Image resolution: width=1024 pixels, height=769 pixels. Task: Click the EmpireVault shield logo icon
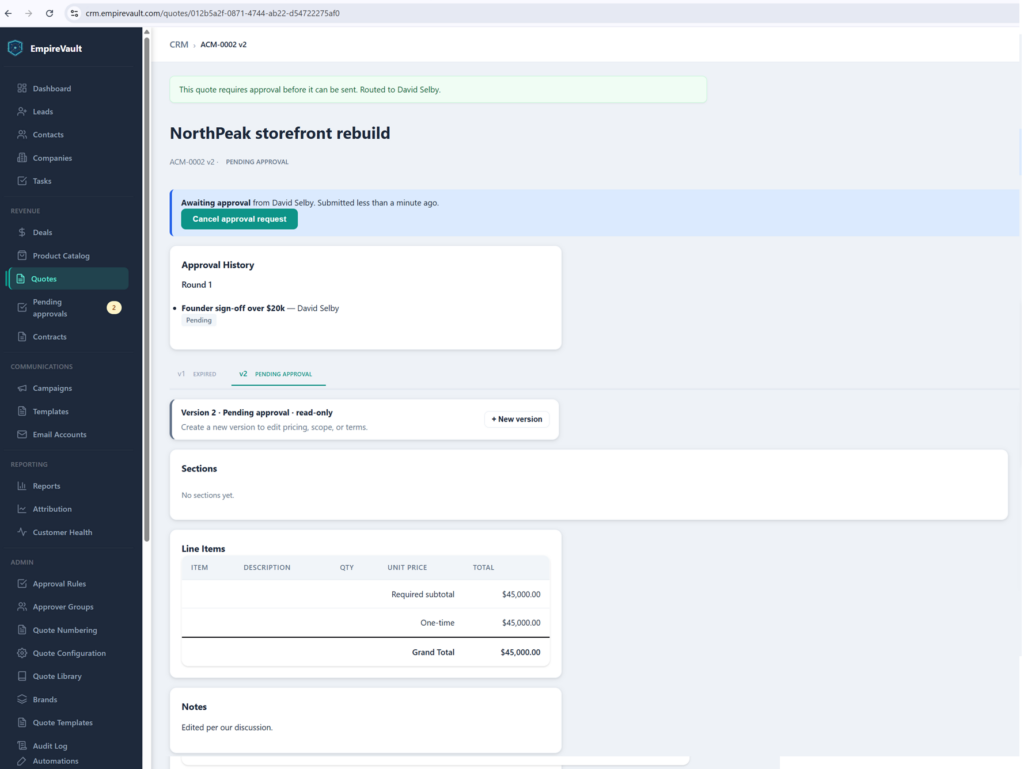point(15,48)
